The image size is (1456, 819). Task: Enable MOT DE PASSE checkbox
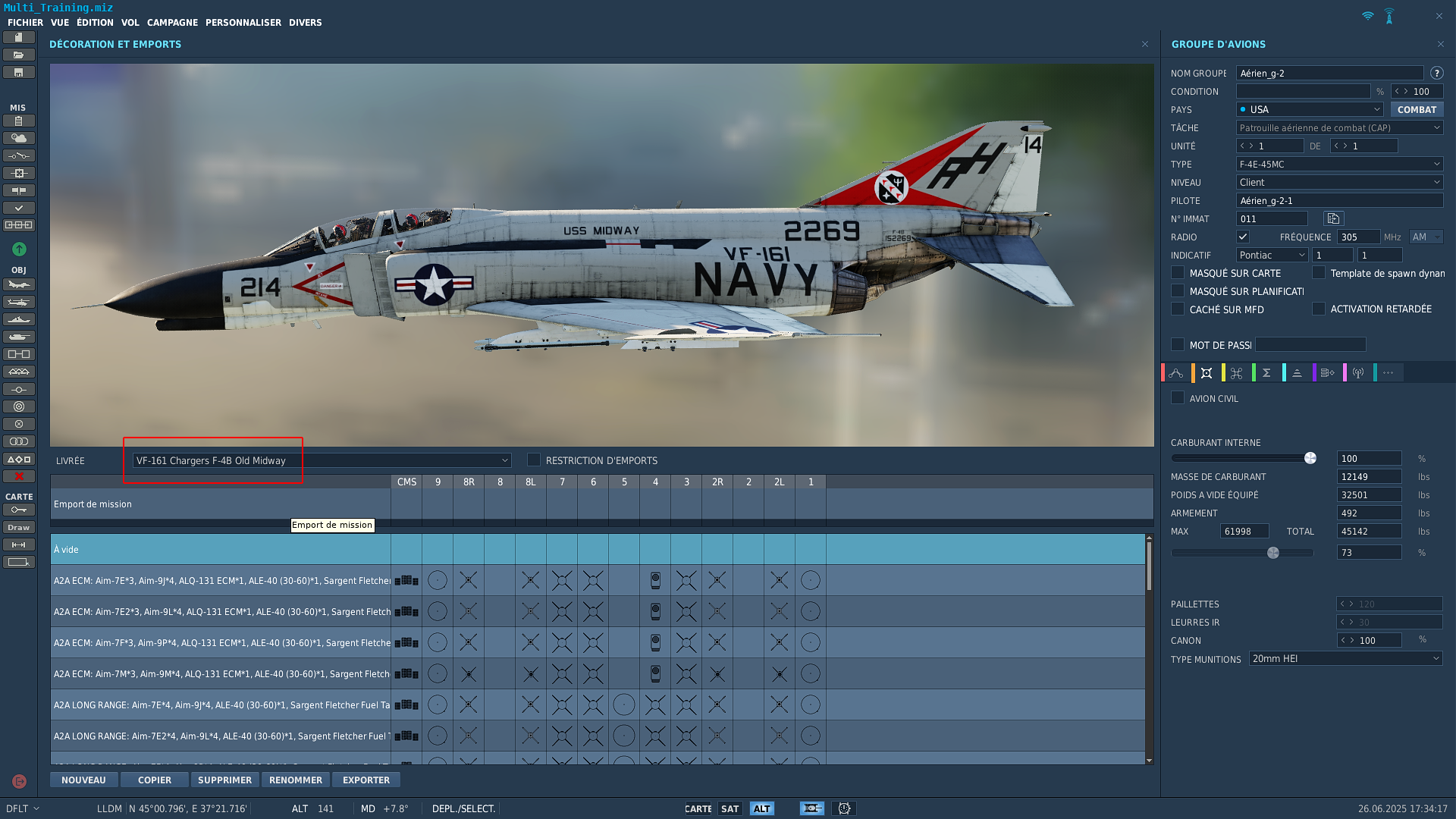click(x=1178, y=344)
